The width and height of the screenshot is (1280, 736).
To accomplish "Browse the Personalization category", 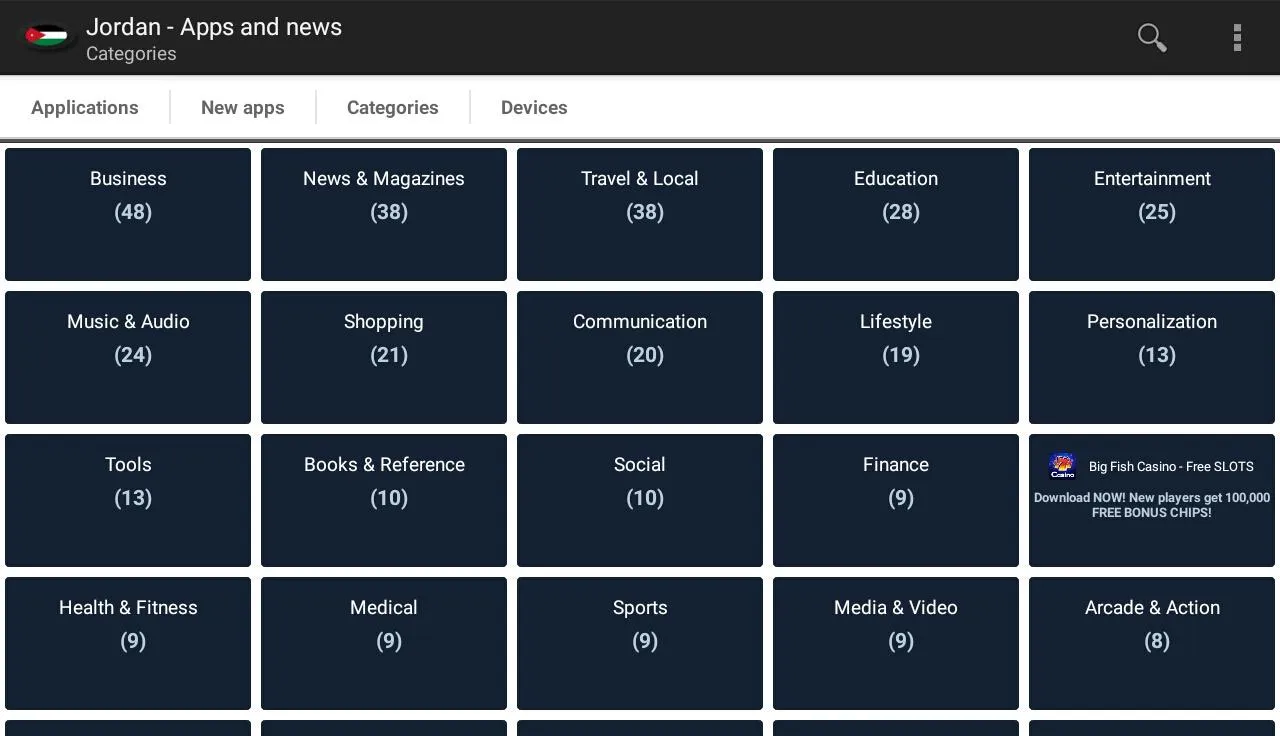I will click(1152, 357).
